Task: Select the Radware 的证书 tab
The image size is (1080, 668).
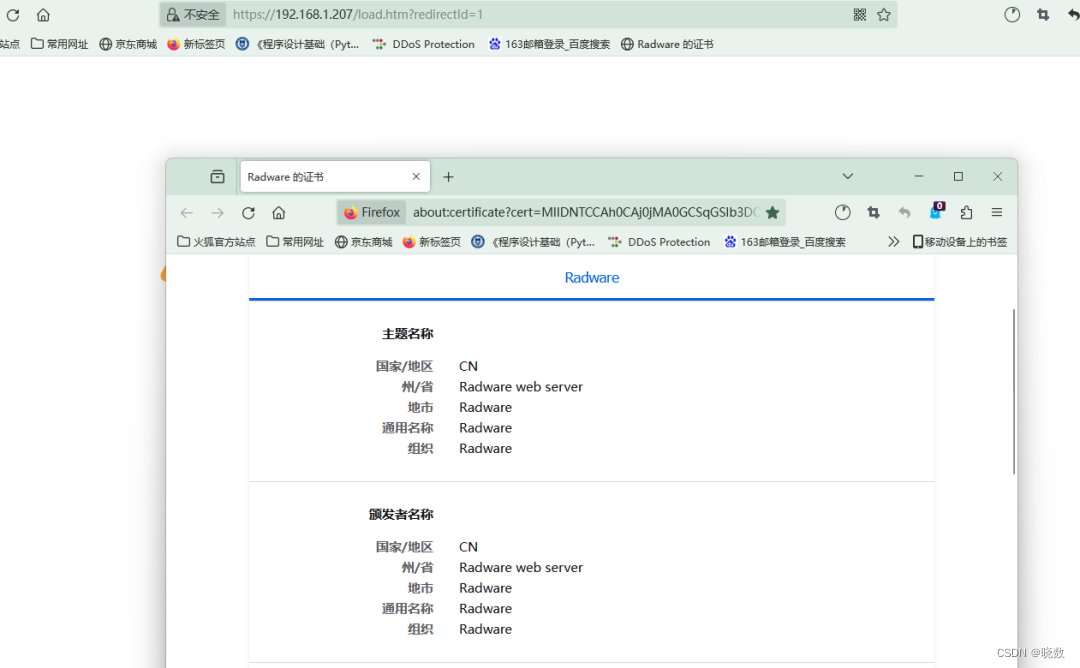Action: (335, 177)
